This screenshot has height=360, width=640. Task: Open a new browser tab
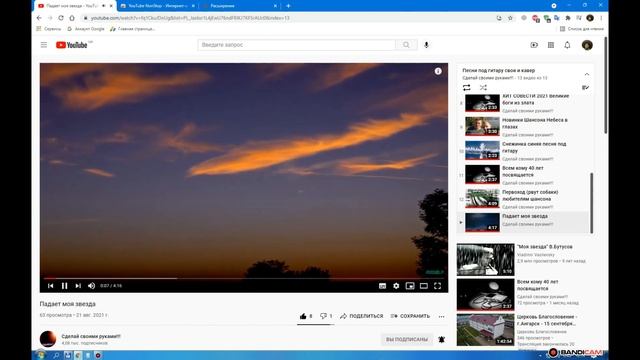tap(288, 6)
